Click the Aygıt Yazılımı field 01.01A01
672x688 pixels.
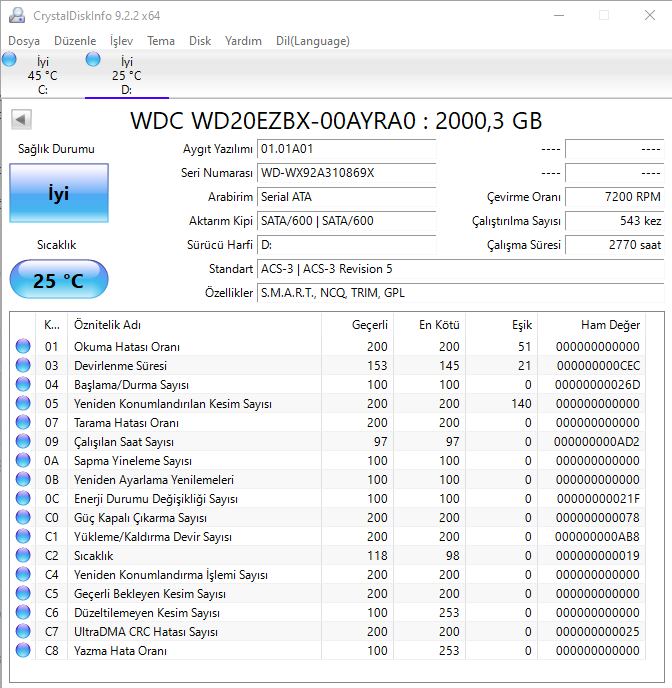click(347, 149)
